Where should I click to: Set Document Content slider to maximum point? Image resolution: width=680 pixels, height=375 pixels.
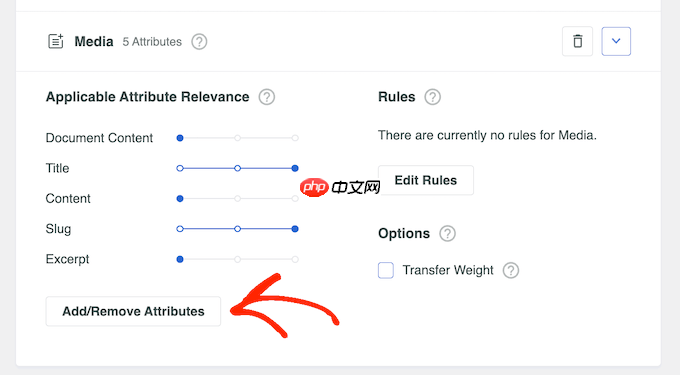click(295, 138)
